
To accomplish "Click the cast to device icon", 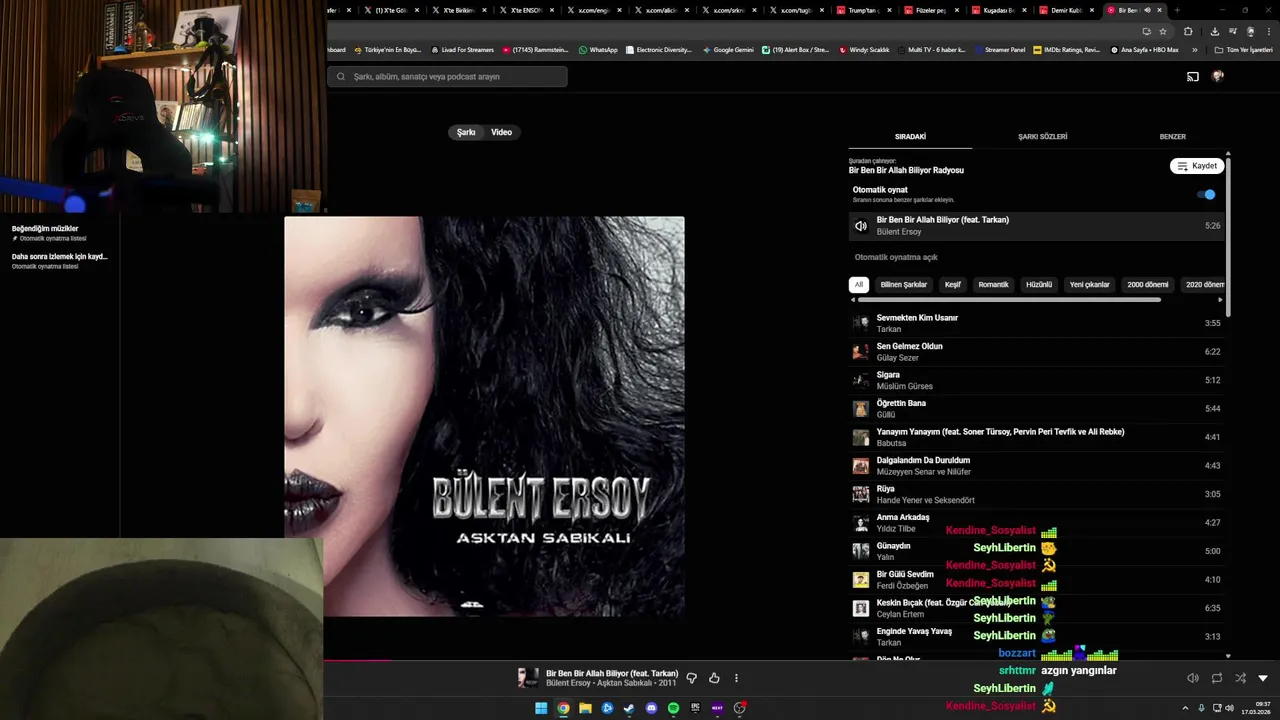I will [1193, 77].
